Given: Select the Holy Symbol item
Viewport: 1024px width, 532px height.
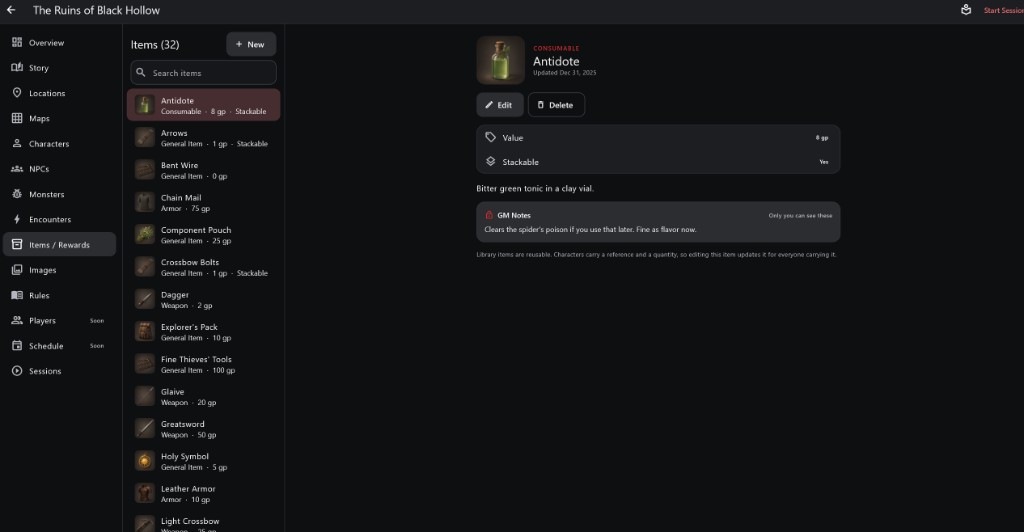Looking at the screenshot, I should click(203, 462).
